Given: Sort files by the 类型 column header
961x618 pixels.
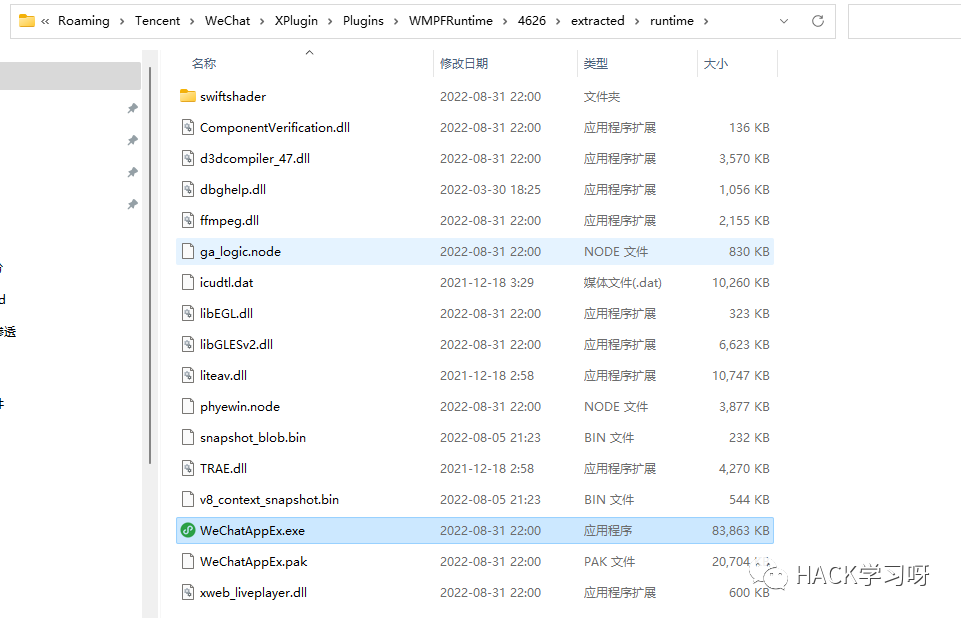Looking at the screenshot, I should click(596, 63).
